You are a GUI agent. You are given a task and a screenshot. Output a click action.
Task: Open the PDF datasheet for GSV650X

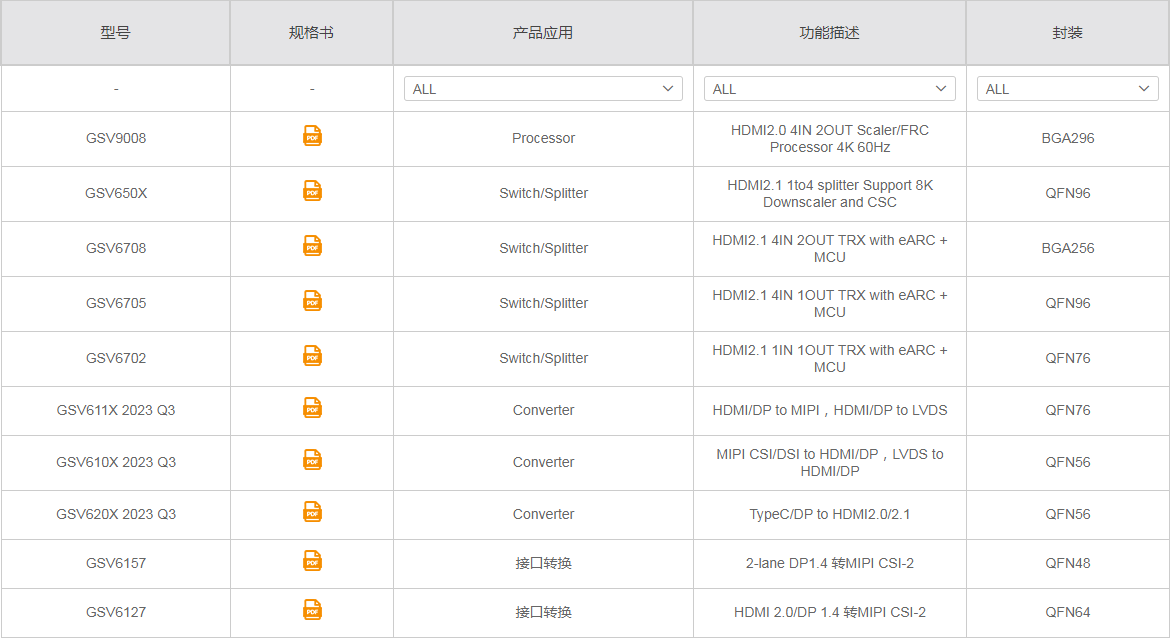click(x=312, y=191)
